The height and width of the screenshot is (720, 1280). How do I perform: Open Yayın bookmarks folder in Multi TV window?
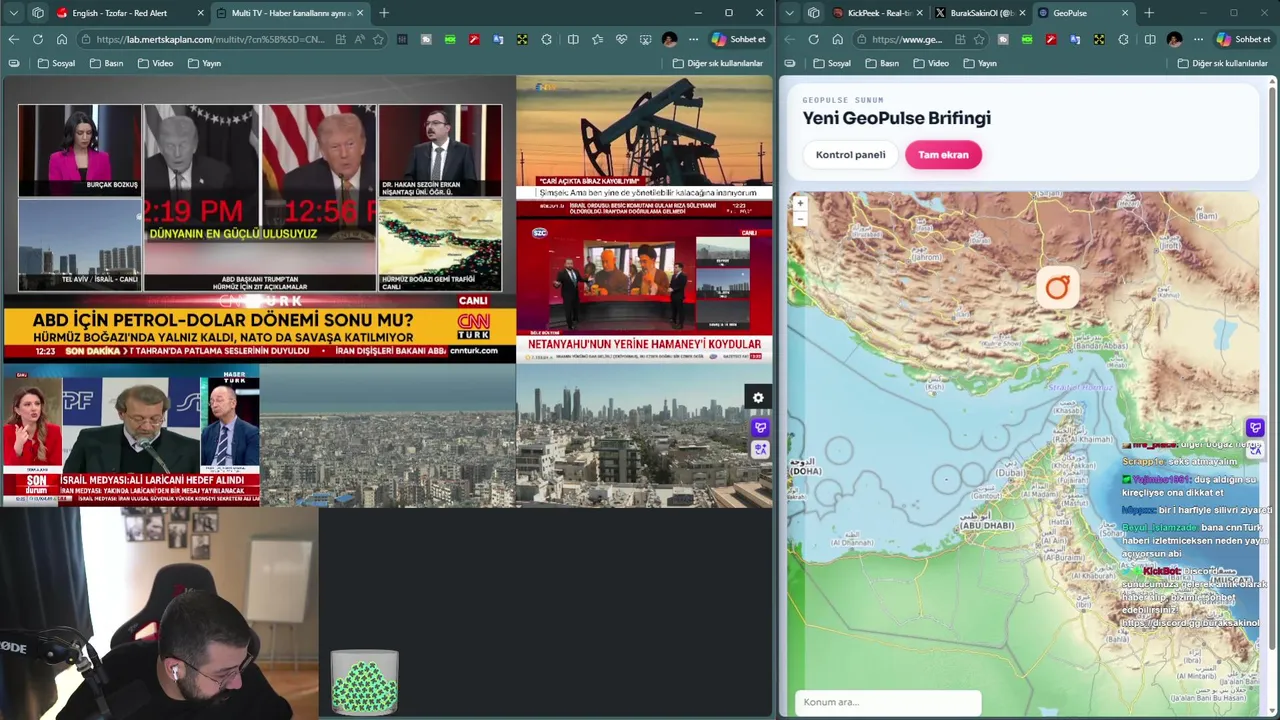[203, 63]
